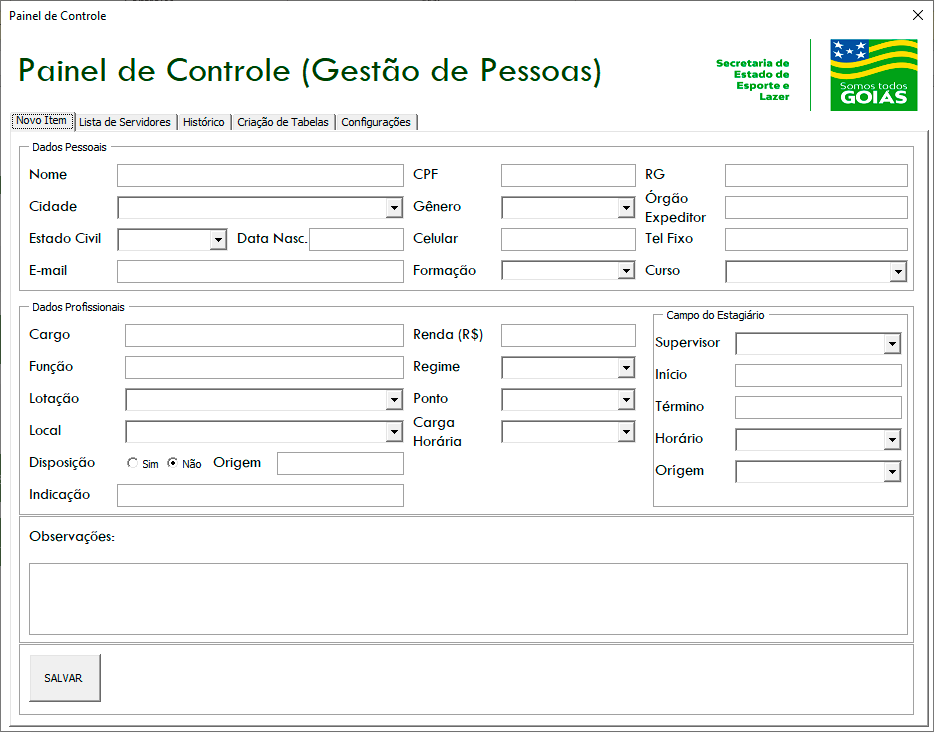
Task: Open the Configurações tab
Action: pos(376,122)
